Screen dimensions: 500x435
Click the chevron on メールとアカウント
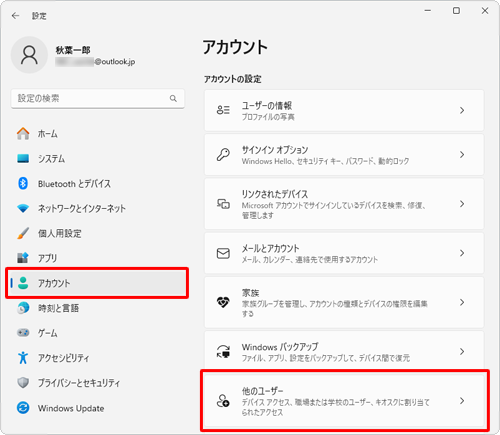point(462,253)
